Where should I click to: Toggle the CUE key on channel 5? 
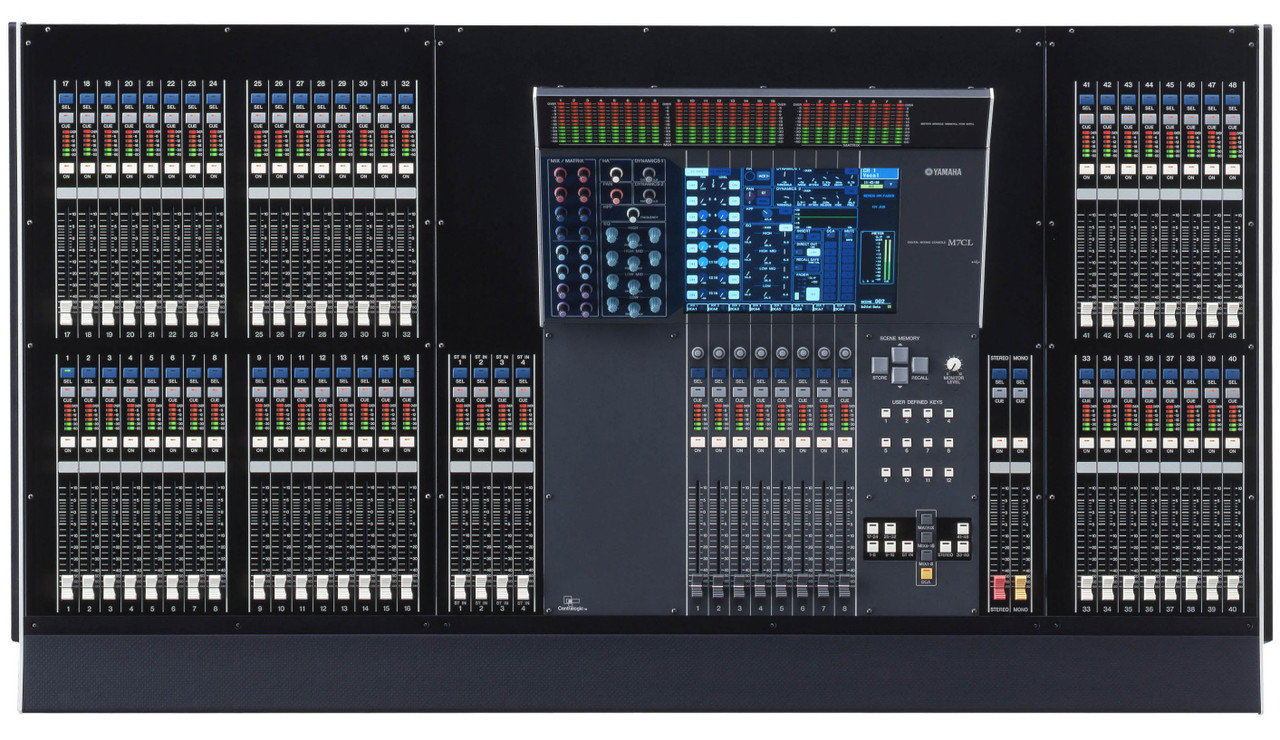151,392
